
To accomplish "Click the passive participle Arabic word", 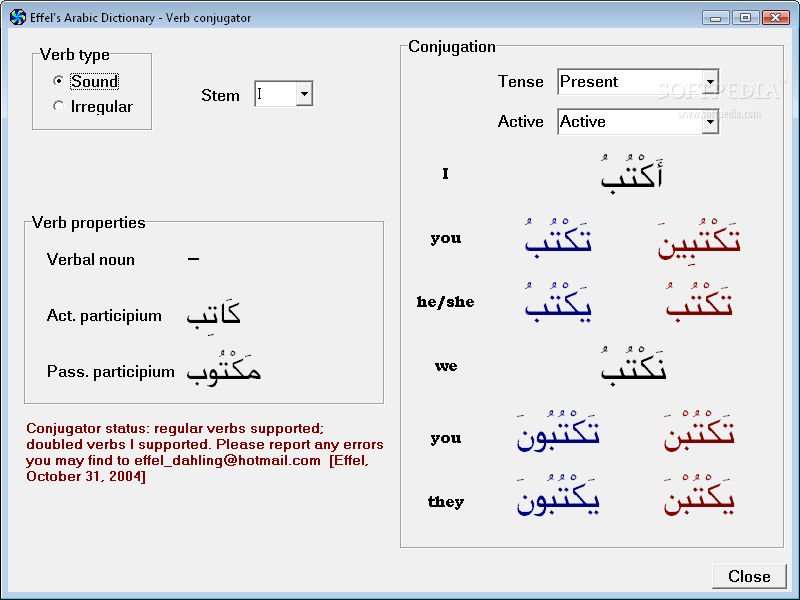I will [223, 369].
